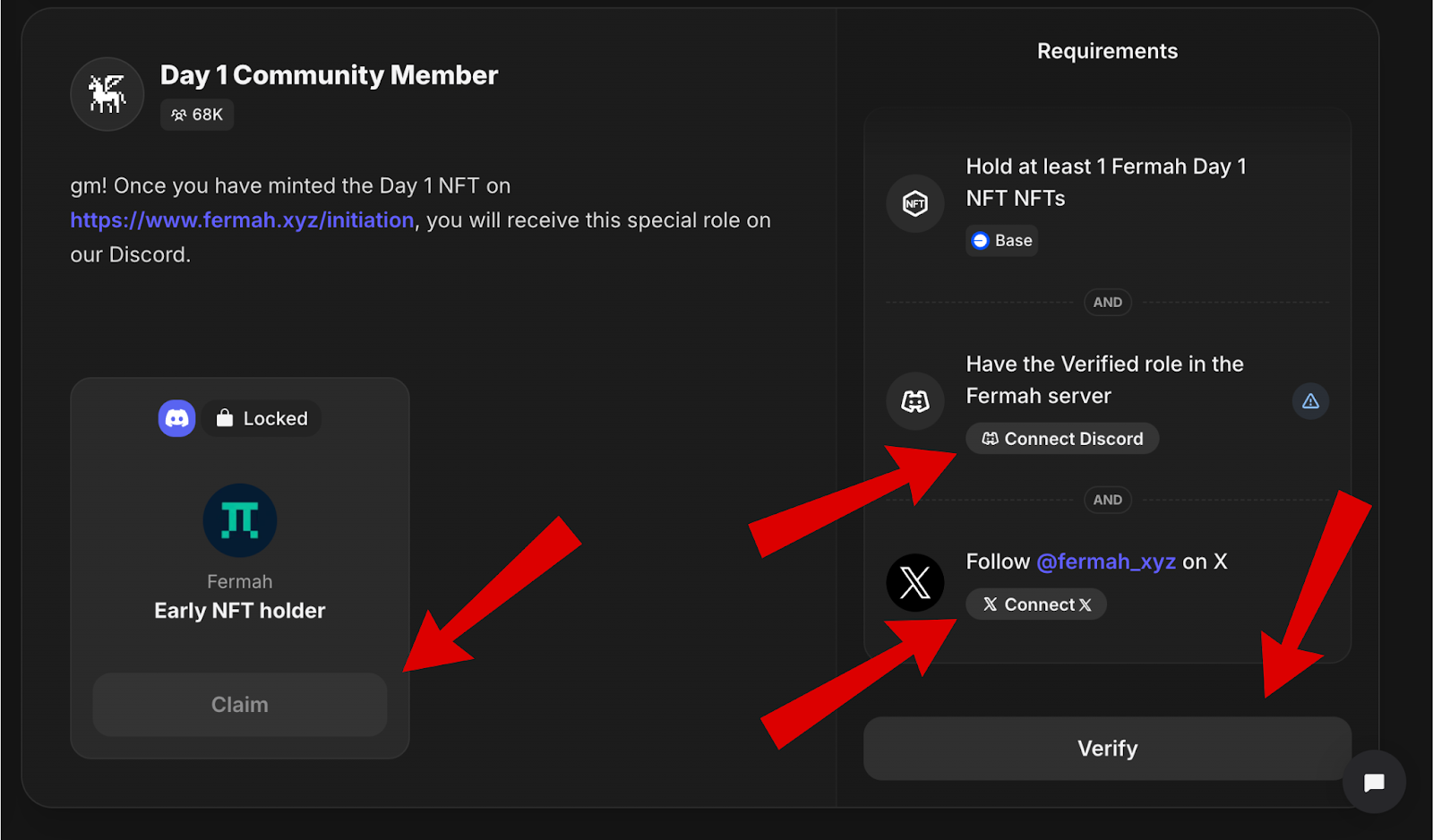Click the Base chain badge

click(x=1002, y=240)
